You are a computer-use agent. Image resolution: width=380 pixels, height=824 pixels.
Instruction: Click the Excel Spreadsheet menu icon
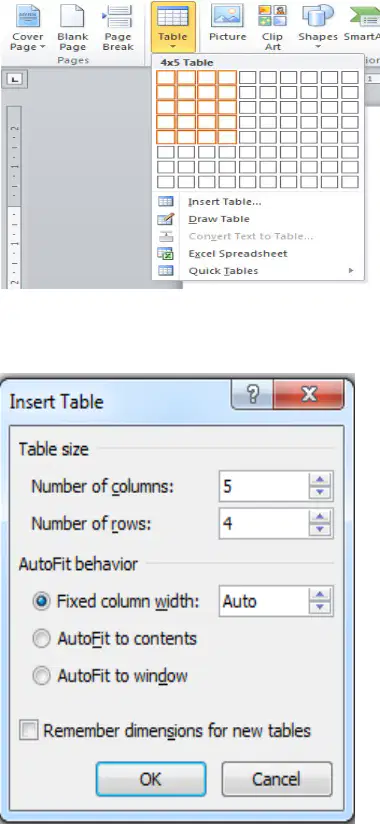(166, 253)
